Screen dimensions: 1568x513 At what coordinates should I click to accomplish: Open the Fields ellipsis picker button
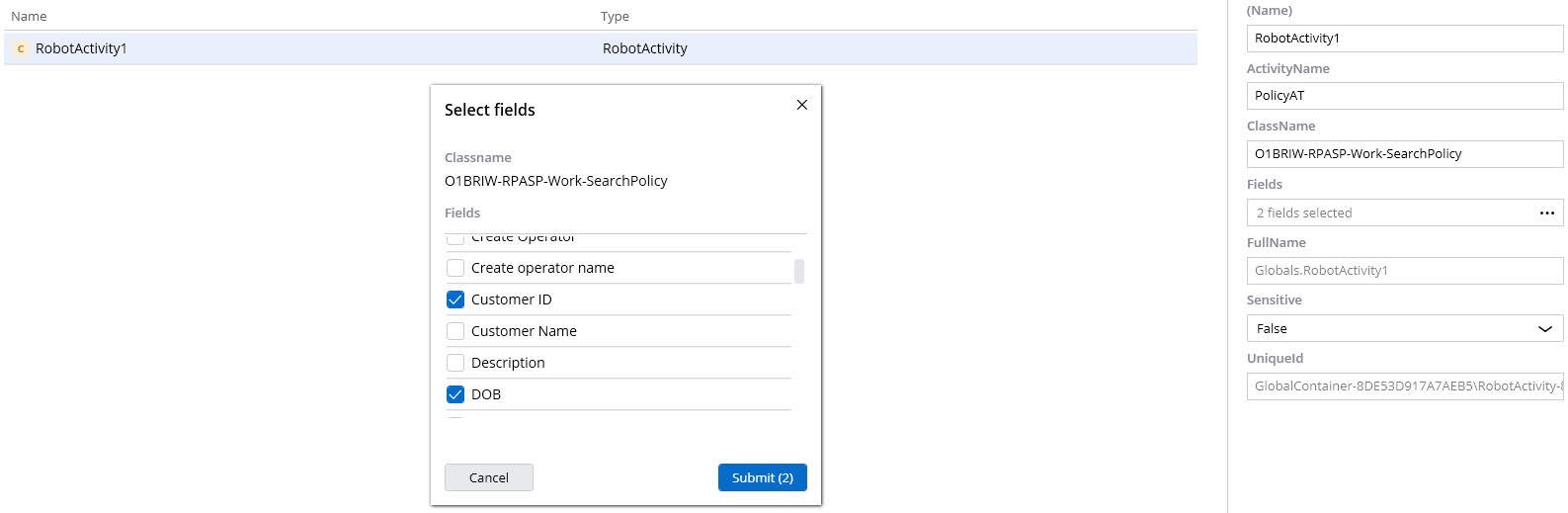1546,214
